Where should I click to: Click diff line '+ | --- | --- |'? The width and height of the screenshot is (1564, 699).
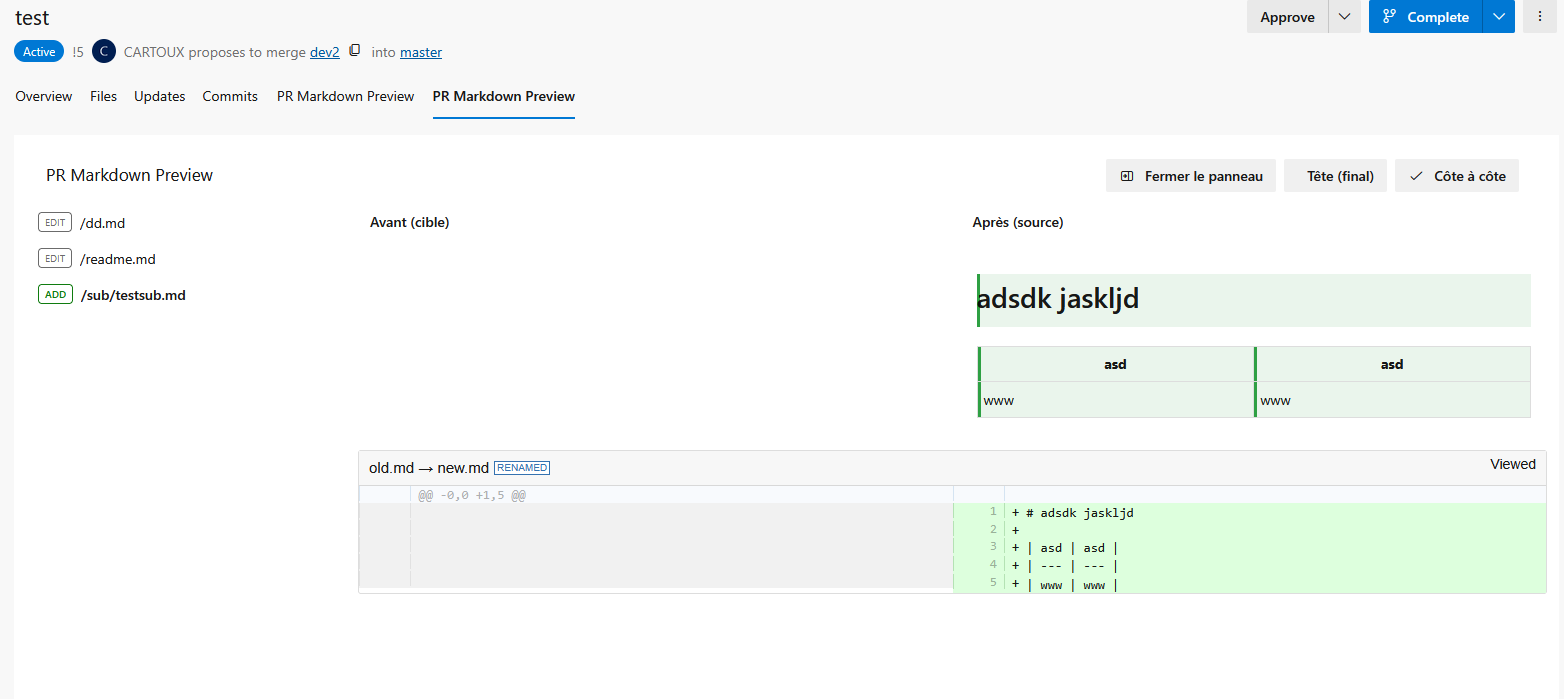[x=1065, y=566]
